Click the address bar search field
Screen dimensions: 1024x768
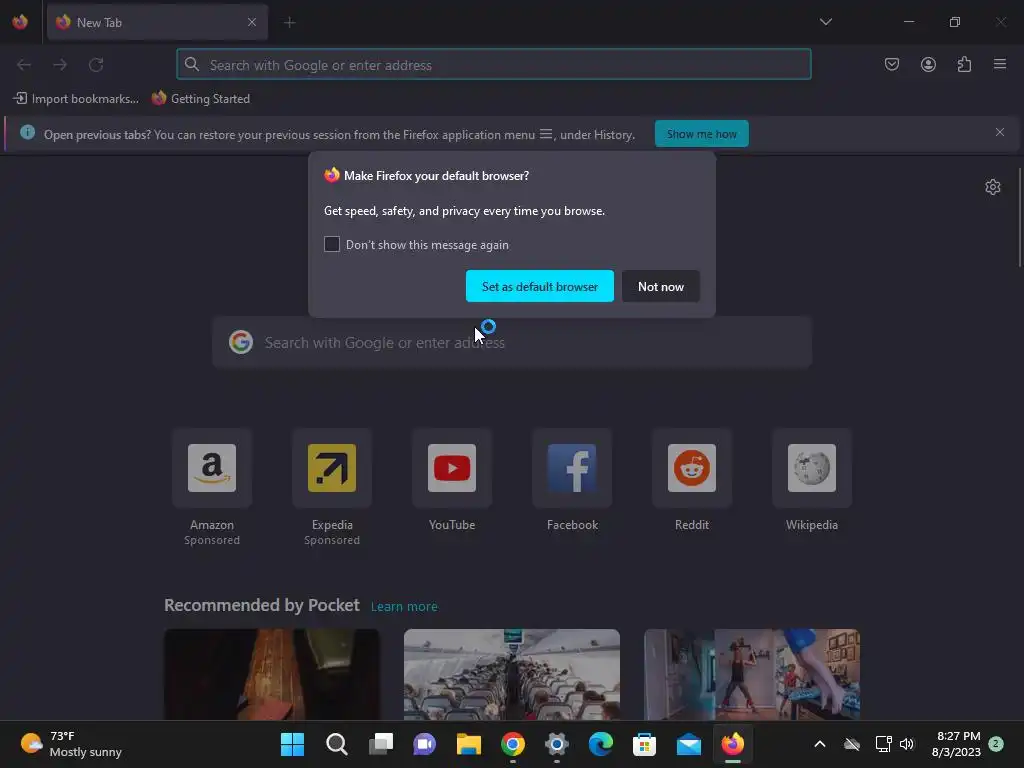coord(494,65)
